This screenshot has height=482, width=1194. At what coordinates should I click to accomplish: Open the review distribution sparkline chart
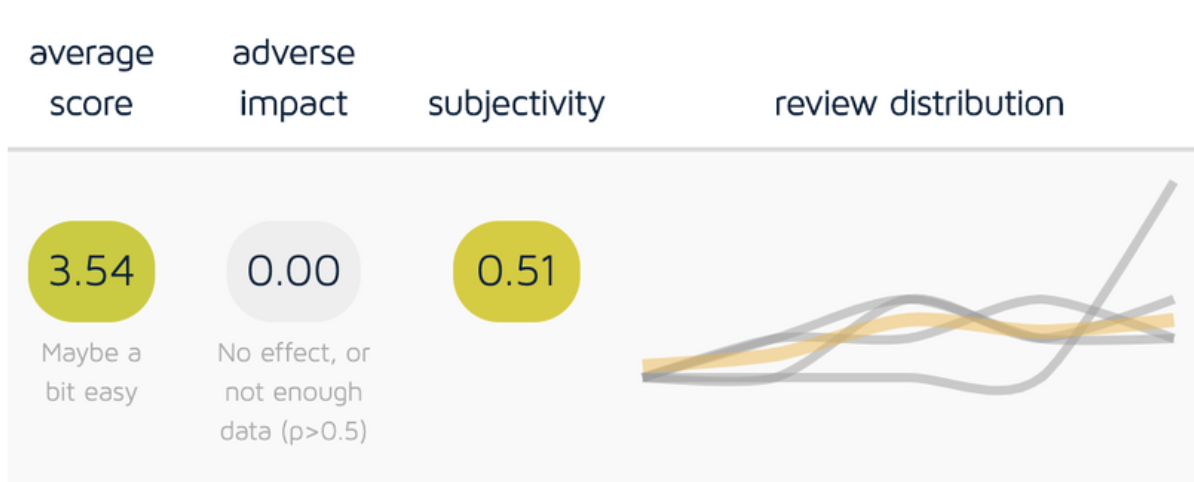coord(910,288)
